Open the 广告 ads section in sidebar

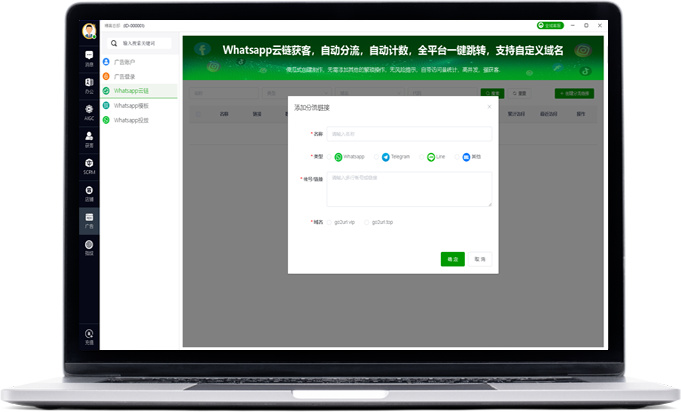(x=89, y=221)
